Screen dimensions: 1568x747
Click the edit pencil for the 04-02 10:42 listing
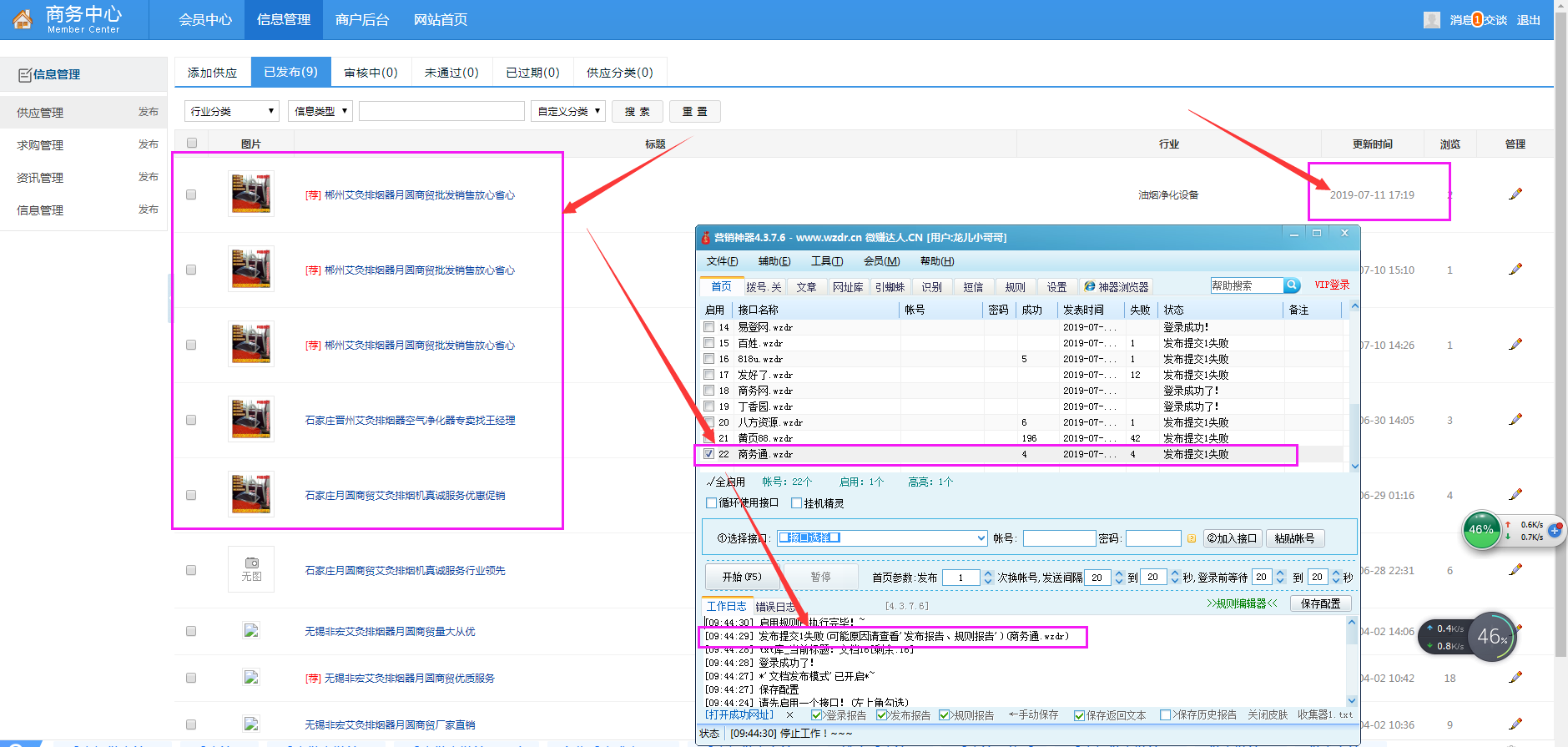(1515, 678)
